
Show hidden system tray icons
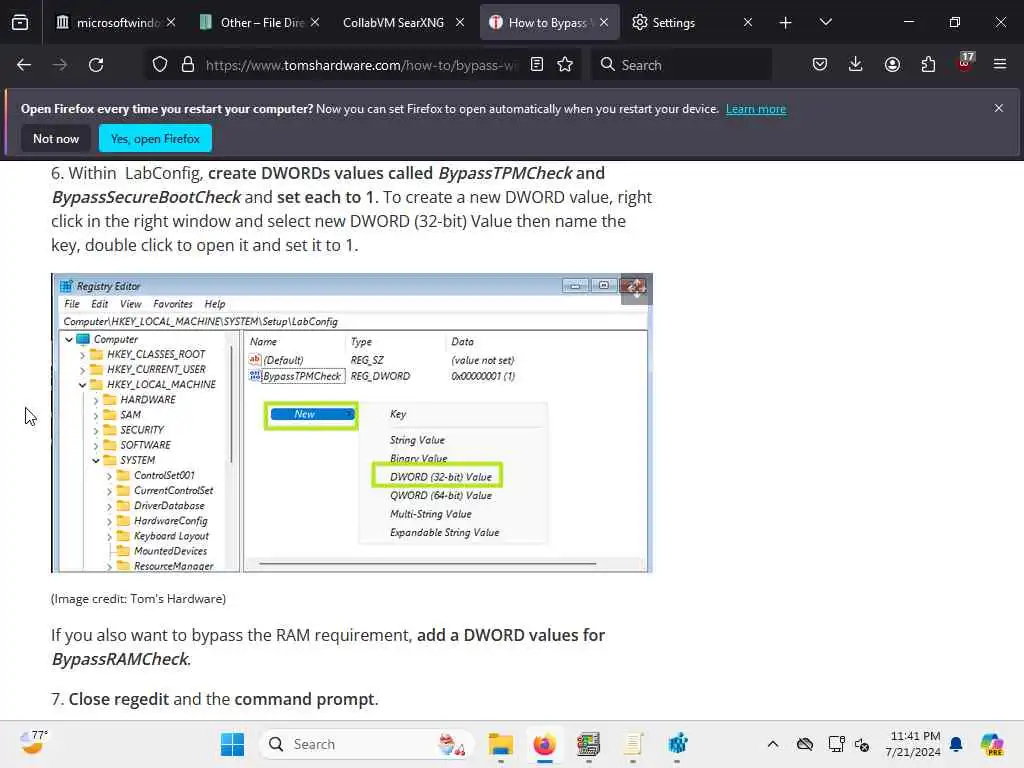(773, 744)
